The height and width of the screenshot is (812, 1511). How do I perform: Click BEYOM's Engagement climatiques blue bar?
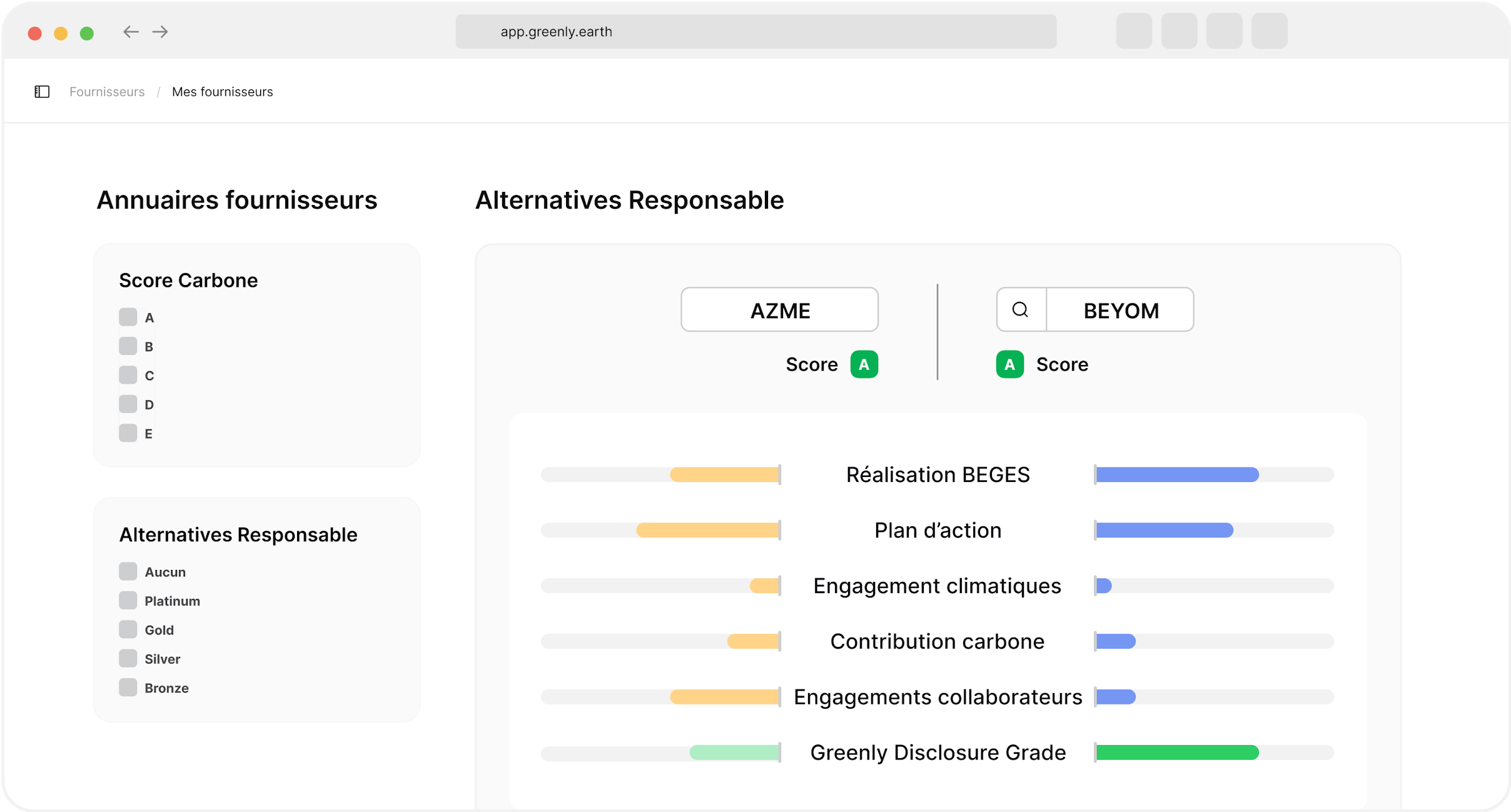pyautogui.click(x=1104, y=586)
